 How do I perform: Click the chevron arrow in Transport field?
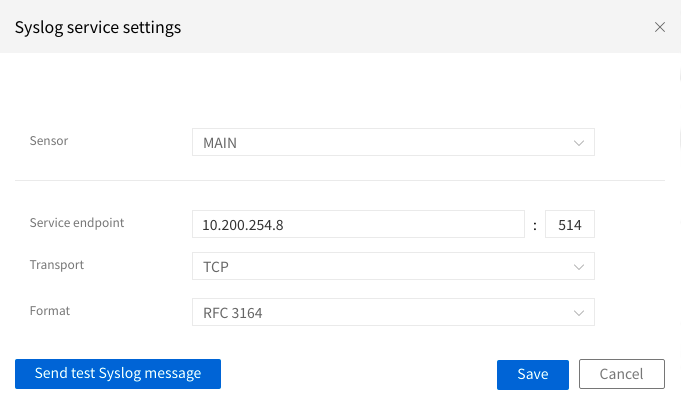click(x=579, y=267)
